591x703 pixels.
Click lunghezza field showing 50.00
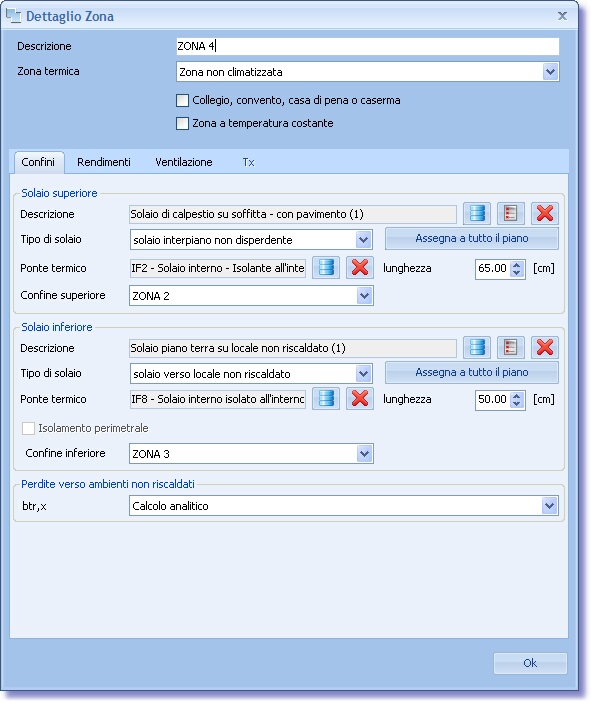(493, 399)
